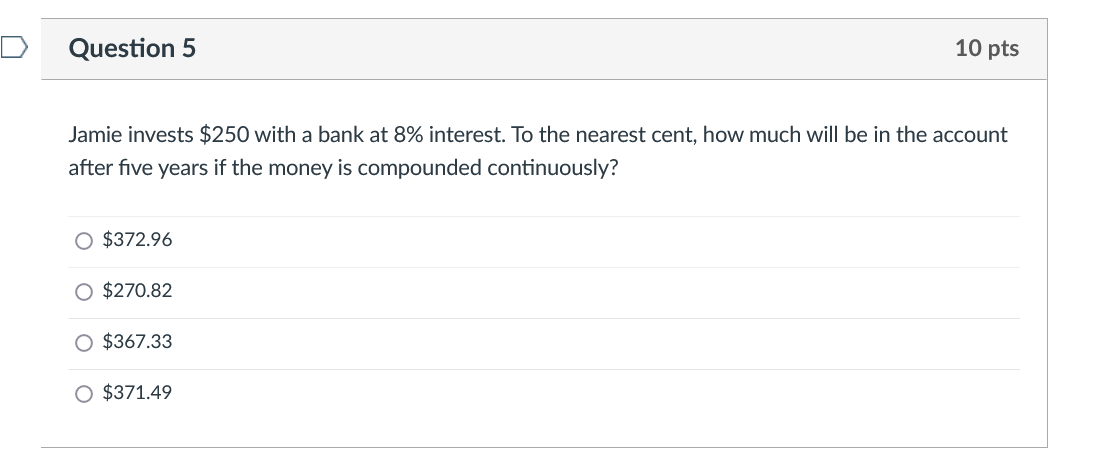
Task: Flag Question 5 using the bookmark icon
Action: coord(13,47)
